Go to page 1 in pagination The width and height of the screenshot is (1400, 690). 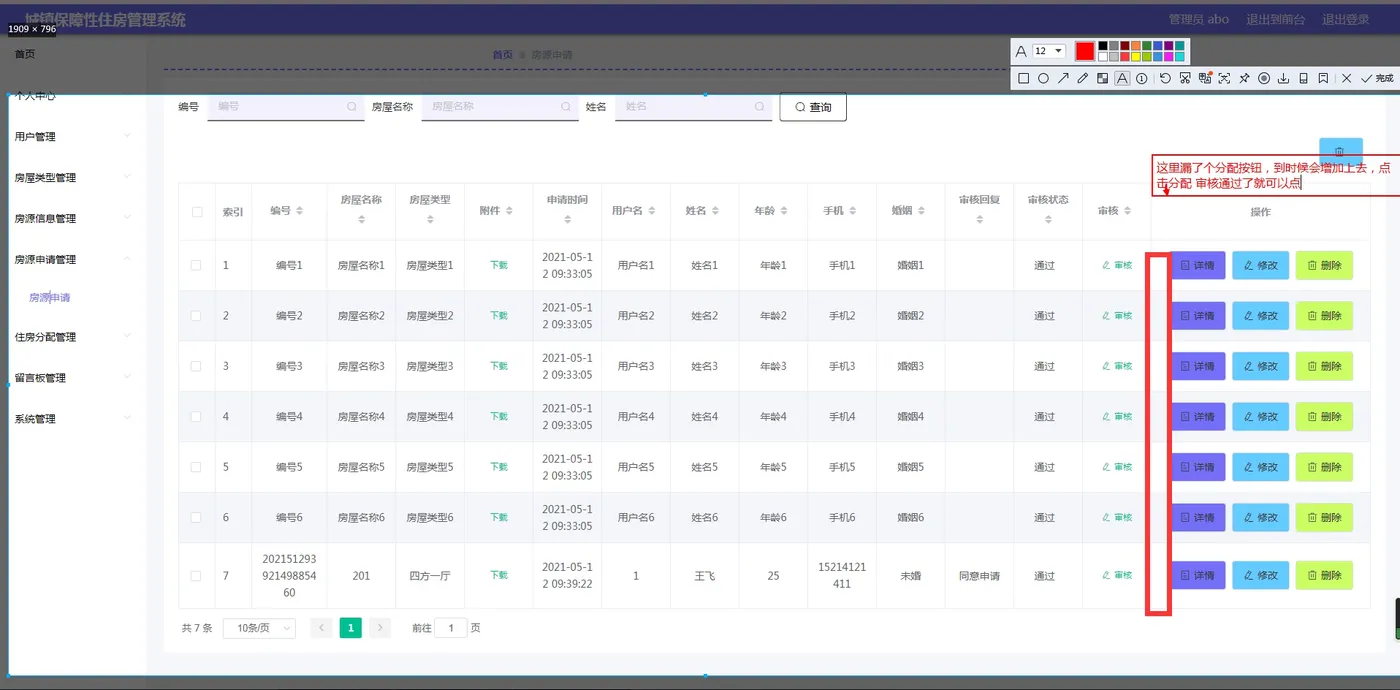350,628
